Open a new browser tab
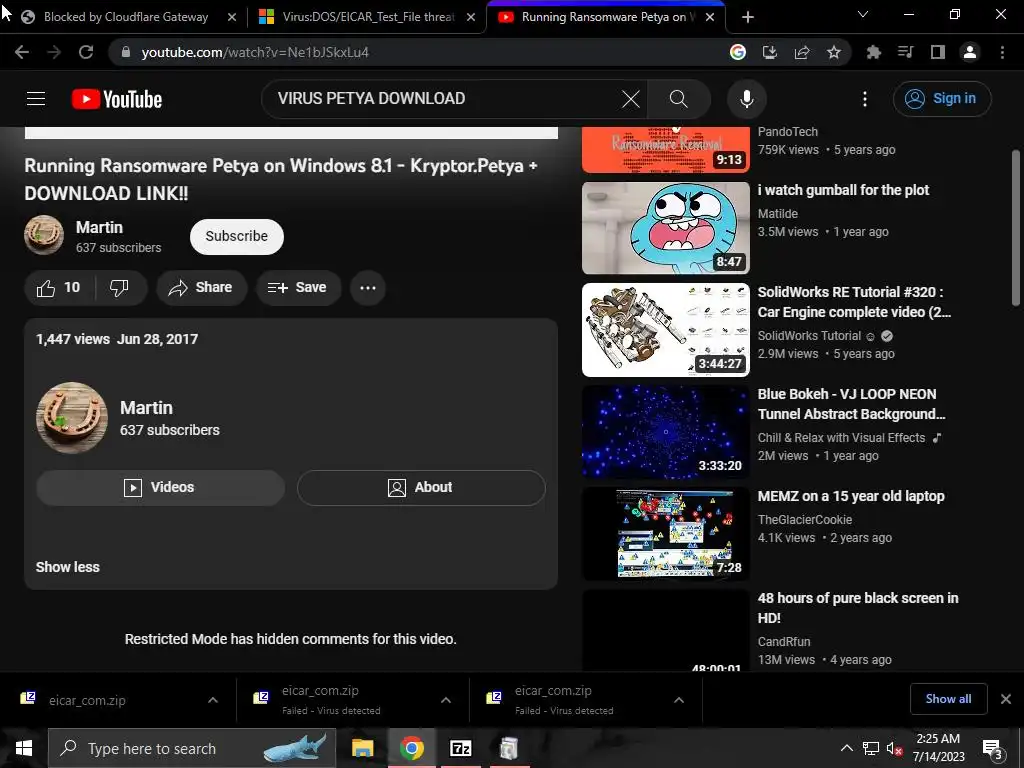Screen dimensions: 1024x768 click(x=748, y=17)
